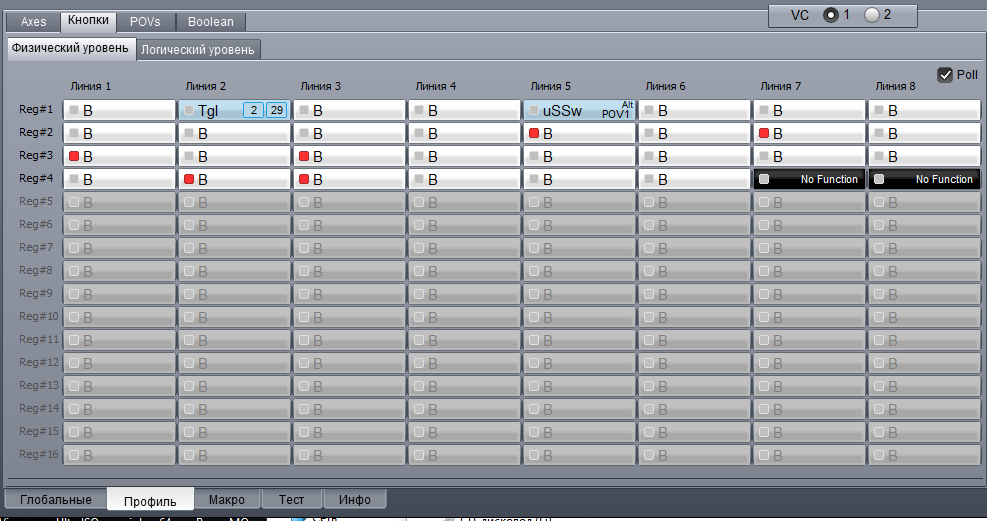
Task: Click the gray indicator in Reg#4 Линия 4
Action: [x=419, y=179]
